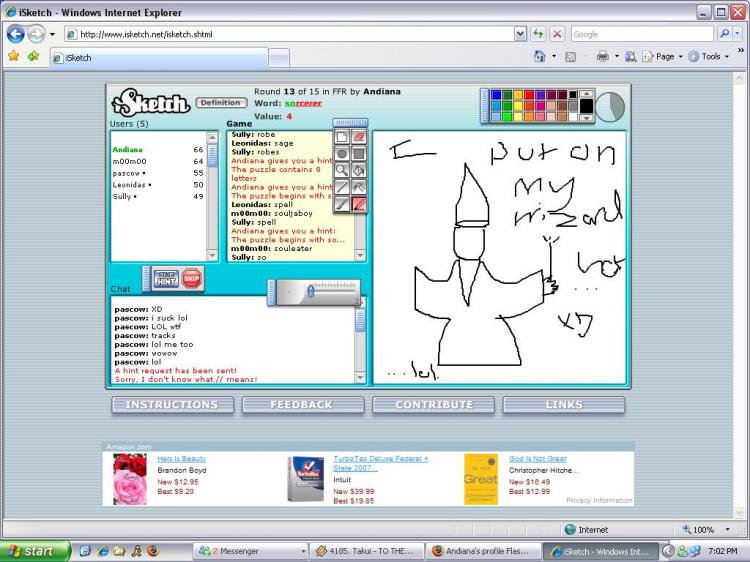750x562 pixels.
Task: Open the Definition button near the logo
Action: (x=220, y=102)
